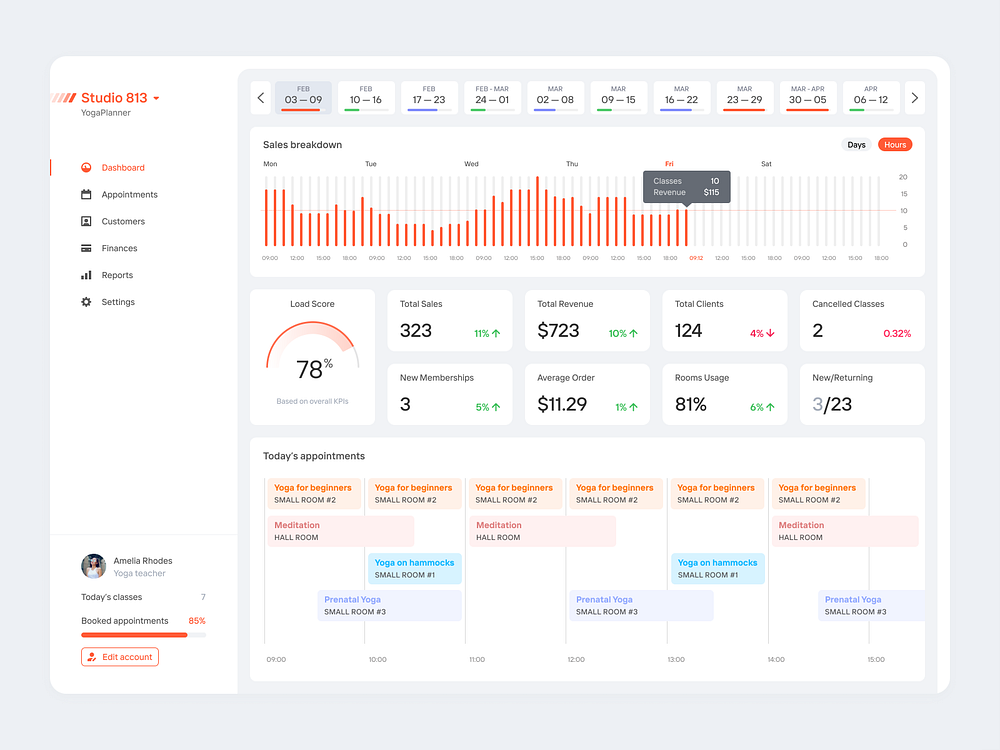Open Amelia Rhodes profile
The image size is (1000, 750).
[93, 566]
